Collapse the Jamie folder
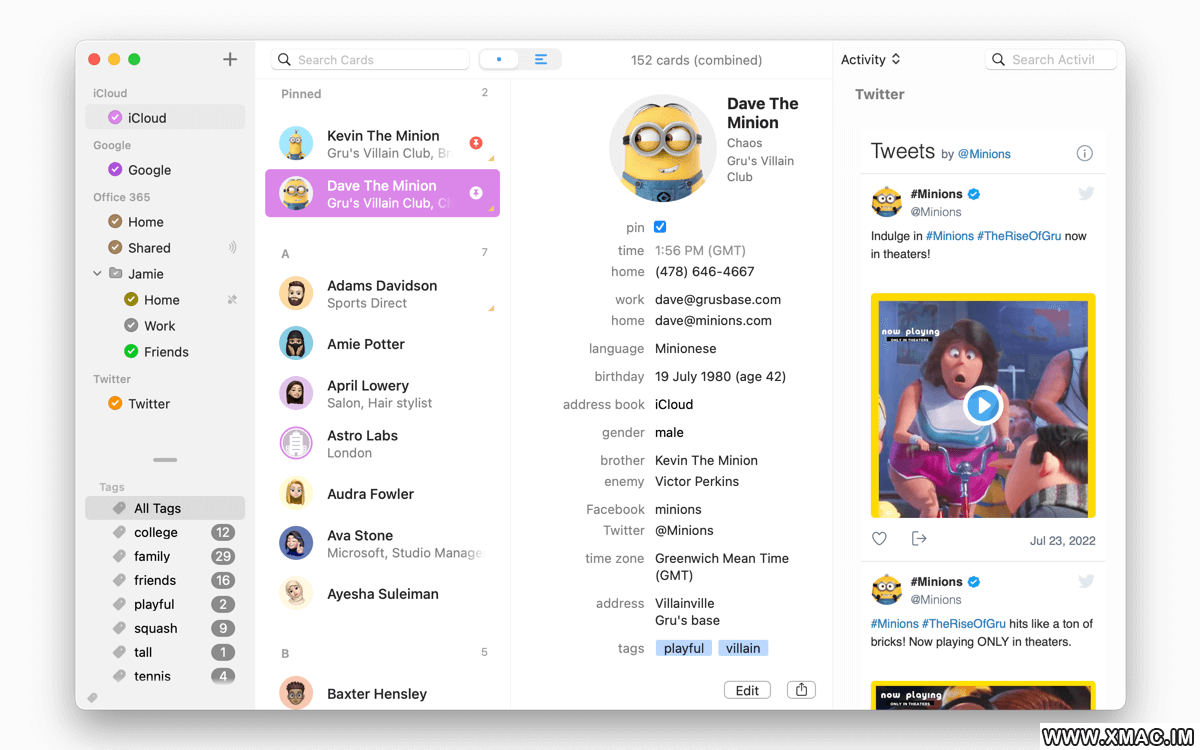The width and height of the screenshot is (1200, 750). 97,274
